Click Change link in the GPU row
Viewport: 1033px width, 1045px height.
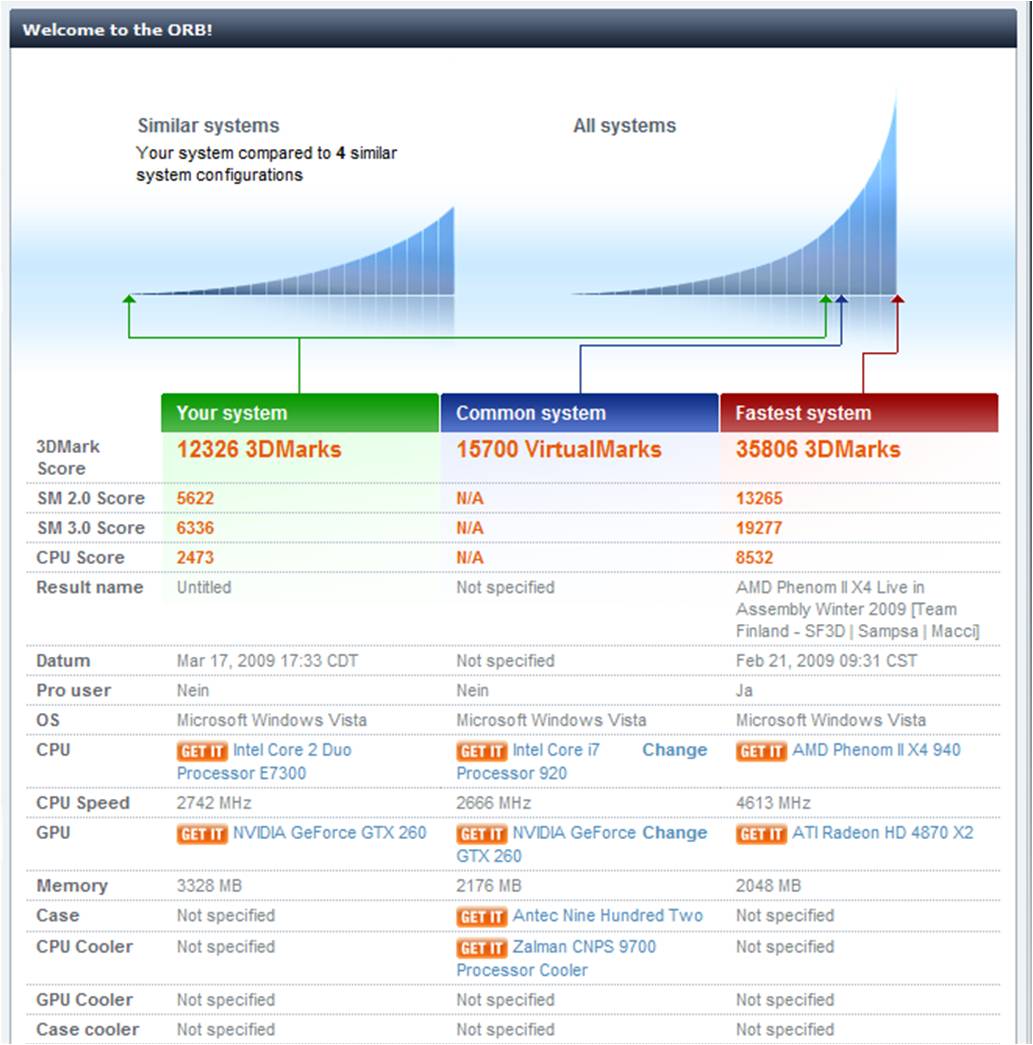coord(674,832)
